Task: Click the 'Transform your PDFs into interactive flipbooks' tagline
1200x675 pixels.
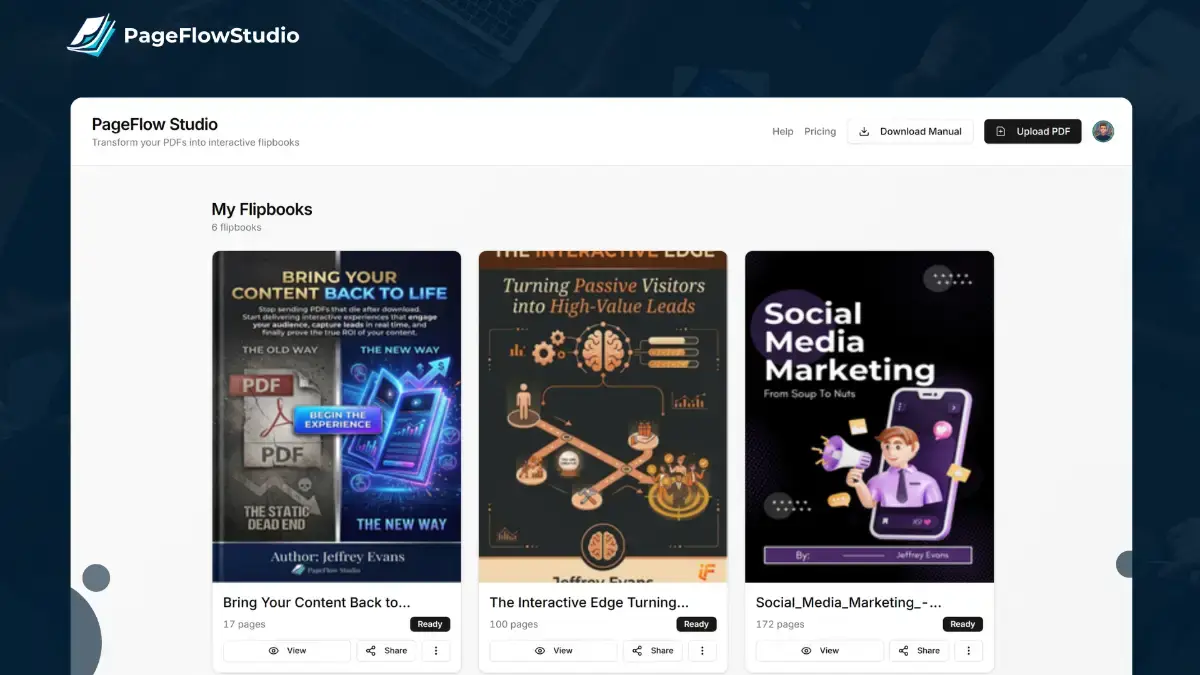Action: point(196,143)
